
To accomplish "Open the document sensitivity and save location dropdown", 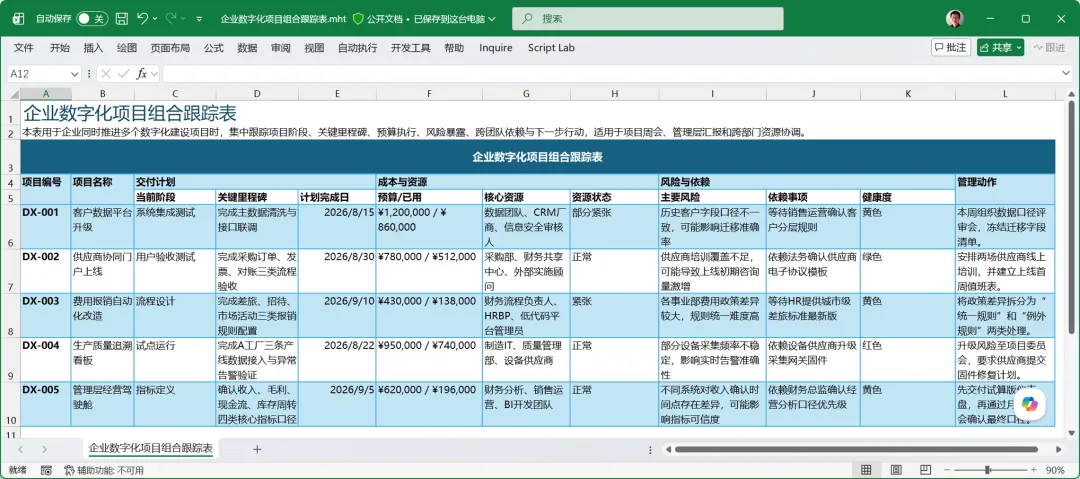I will pos(492,19).
